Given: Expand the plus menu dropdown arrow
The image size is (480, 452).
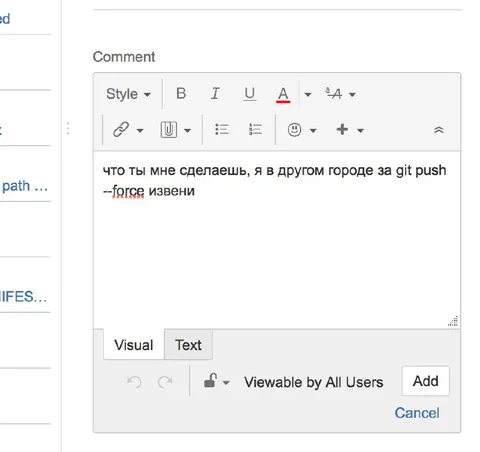Looking at the screenshot, I should (360, 130).
